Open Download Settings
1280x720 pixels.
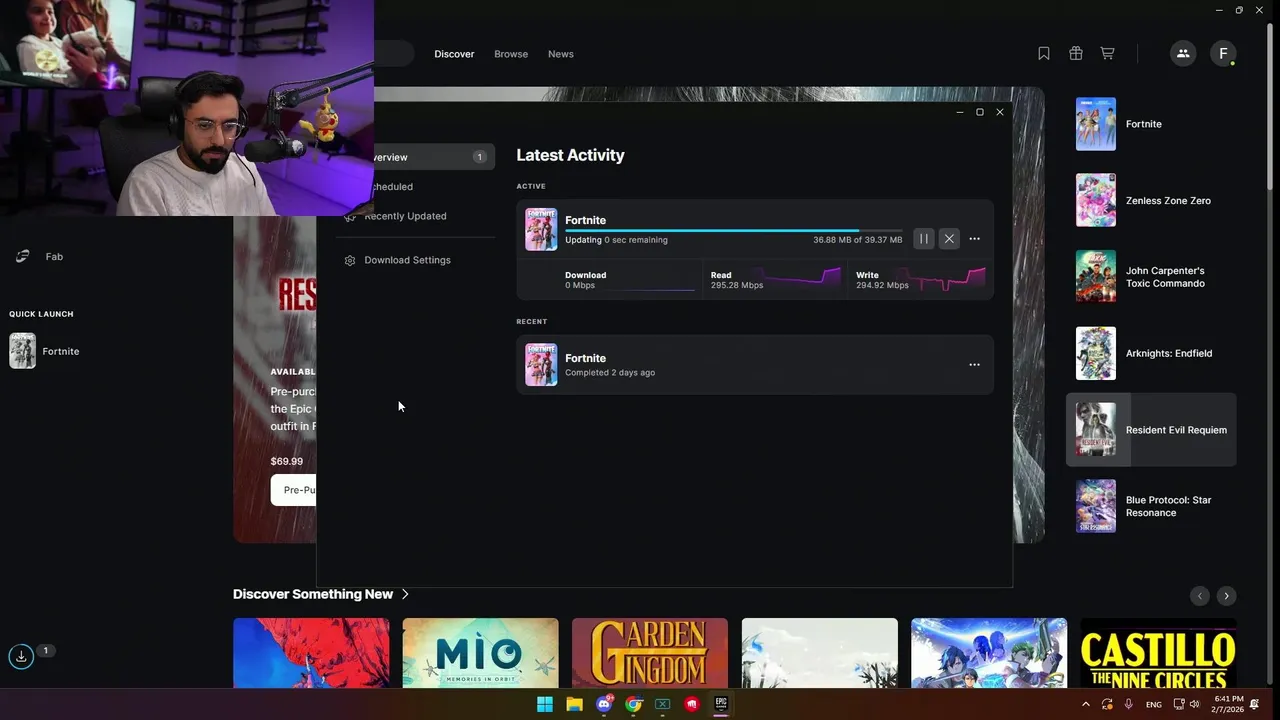click(397, 260)
